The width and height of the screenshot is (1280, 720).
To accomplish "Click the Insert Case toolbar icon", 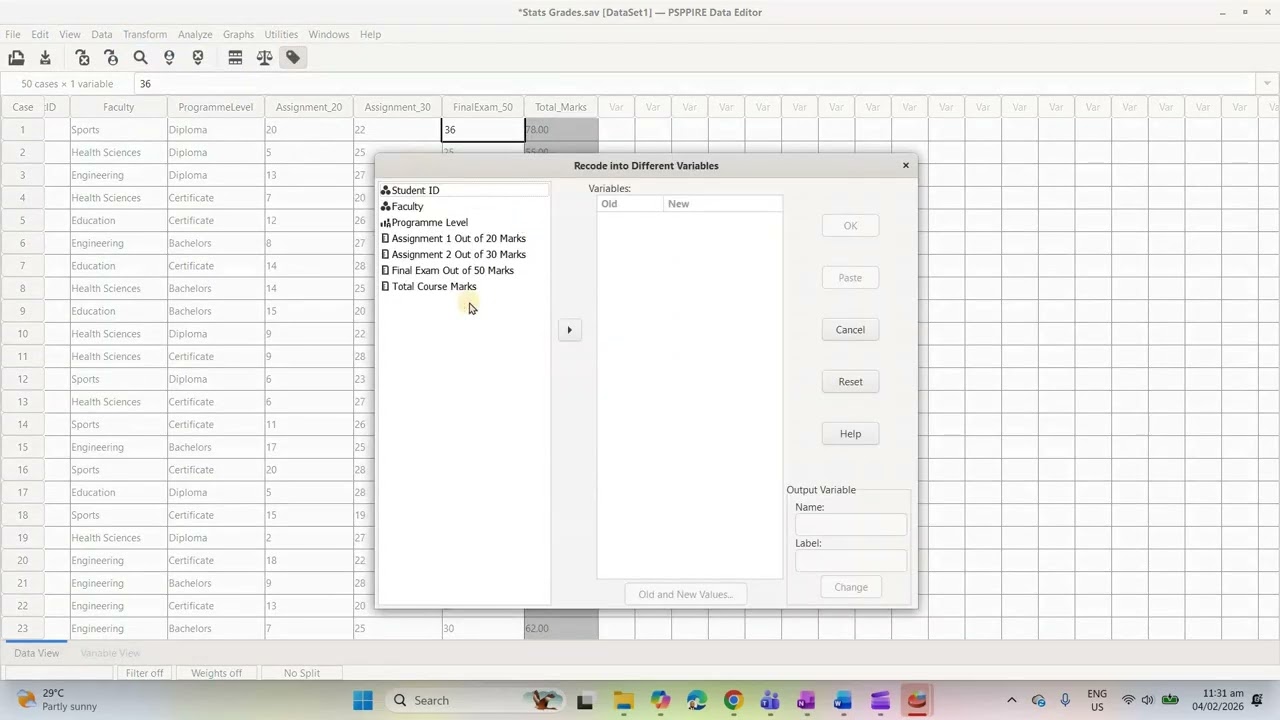I will coord(169,58).
